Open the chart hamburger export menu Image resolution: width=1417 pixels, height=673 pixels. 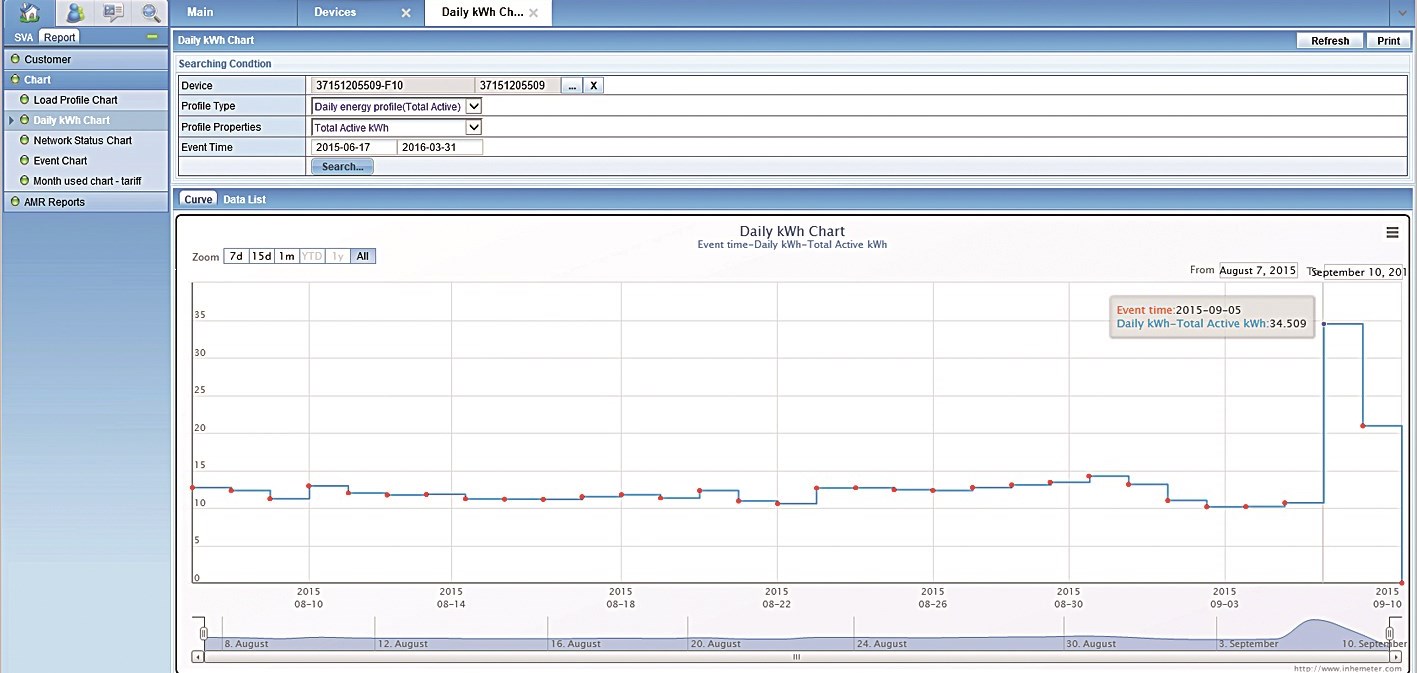1392,232
